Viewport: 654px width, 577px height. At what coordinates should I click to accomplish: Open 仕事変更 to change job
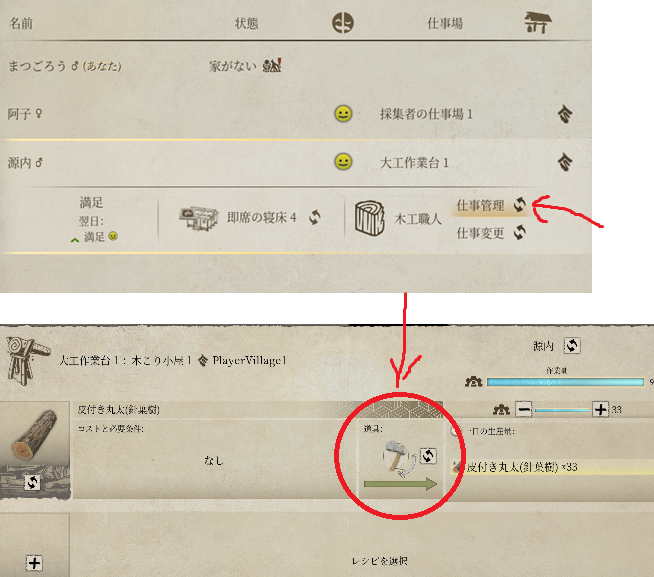pos(480,233)
